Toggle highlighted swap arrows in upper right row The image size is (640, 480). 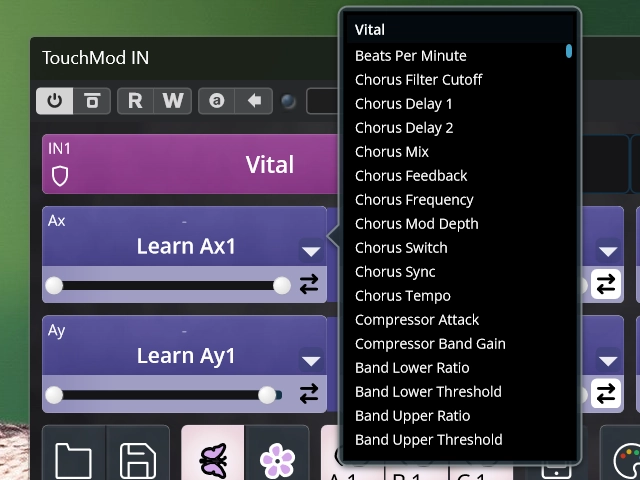coord(606,284)
